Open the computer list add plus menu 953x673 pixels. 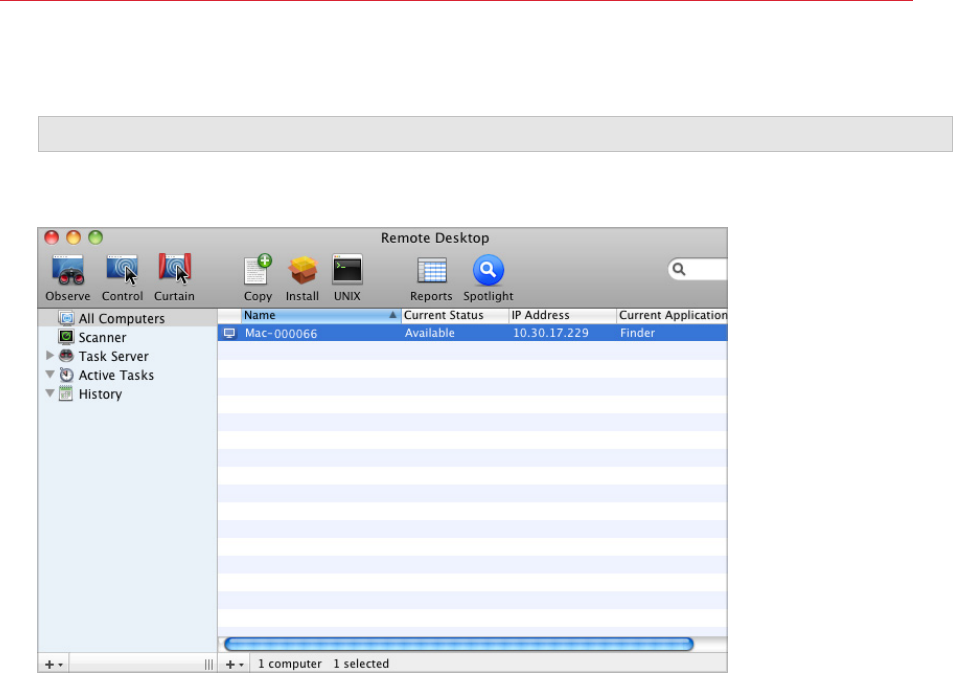pos(234,664)
